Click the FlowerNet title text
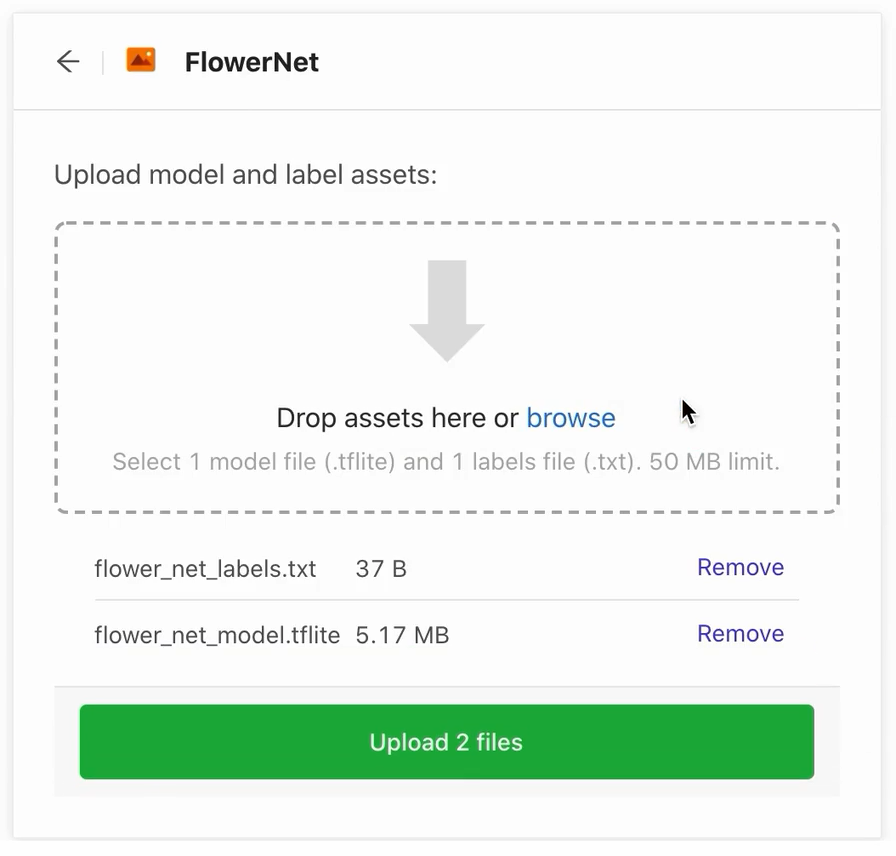Screen dimensions: 896x856 [x=251, y=62]
